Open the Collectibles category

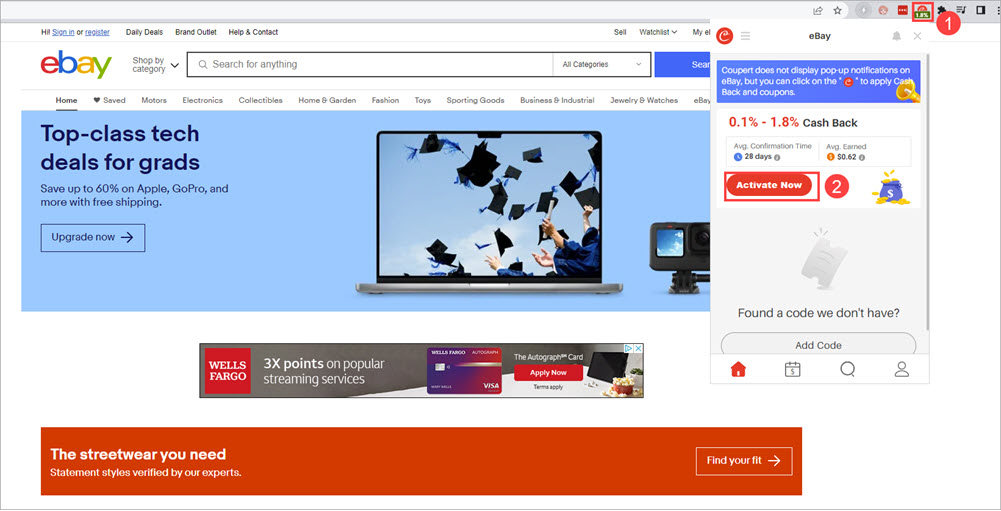260,100
